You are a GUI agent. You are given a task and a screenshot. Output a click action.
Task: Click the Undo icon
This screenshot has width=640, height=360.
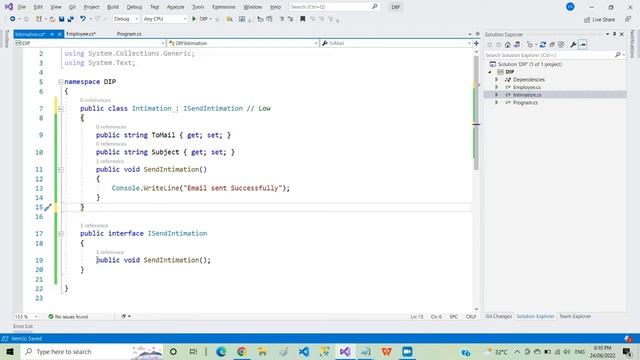(83, 19)
